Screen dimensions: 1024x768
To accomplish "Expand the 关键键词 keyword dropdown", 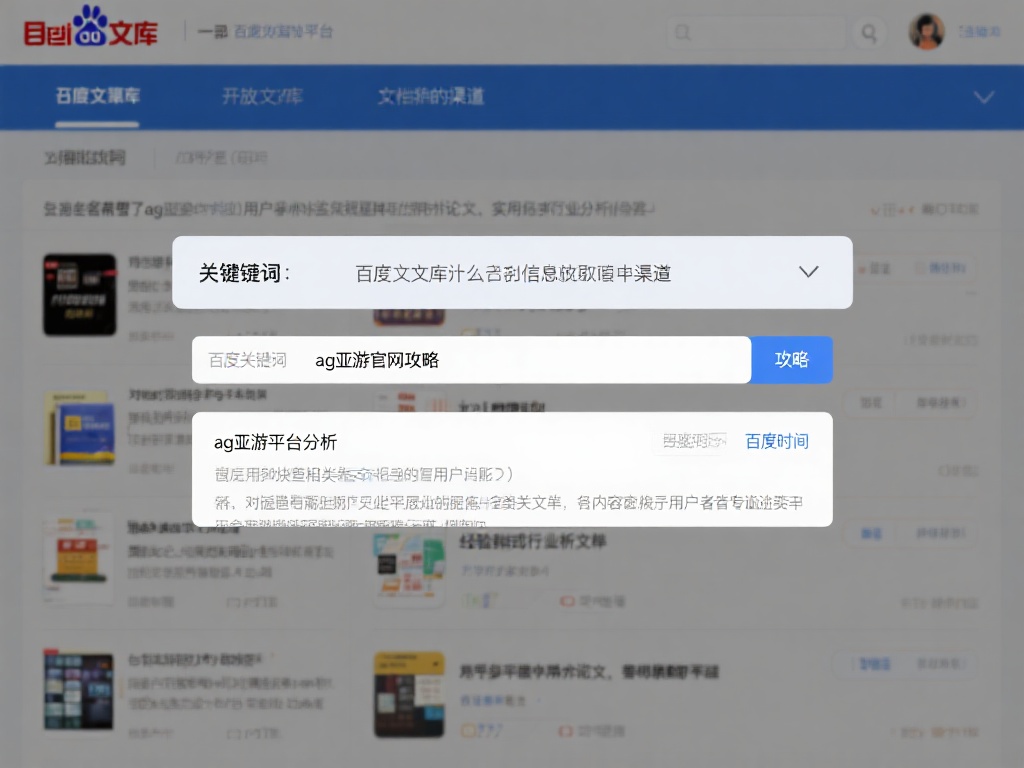I will [809, 270].
